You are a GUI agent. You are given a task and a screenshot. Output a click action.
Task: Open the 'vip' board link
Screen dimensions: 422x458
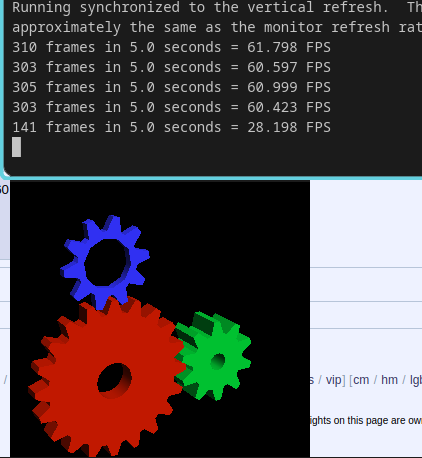click(333, 380)
